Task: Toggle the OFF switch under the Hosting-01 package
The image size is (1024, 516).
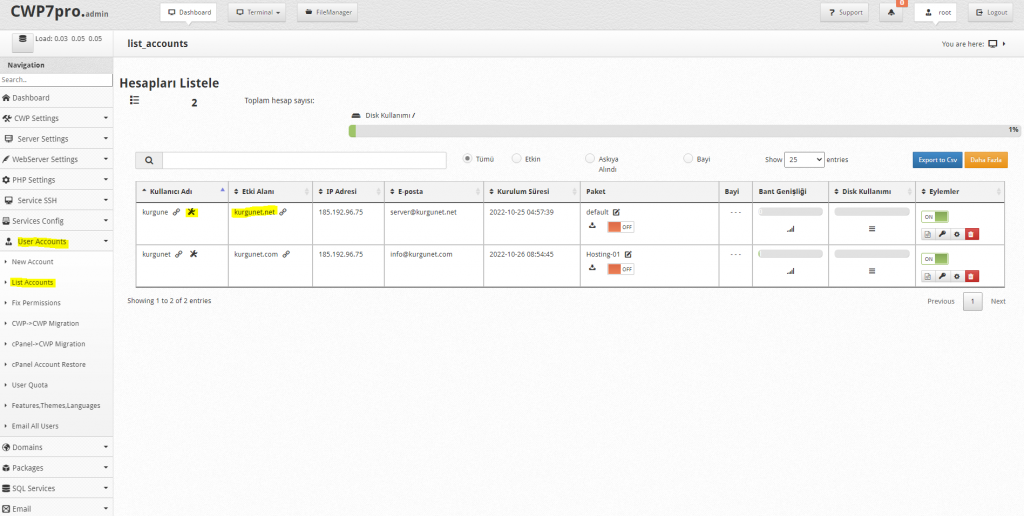Action: pos(620,268)
